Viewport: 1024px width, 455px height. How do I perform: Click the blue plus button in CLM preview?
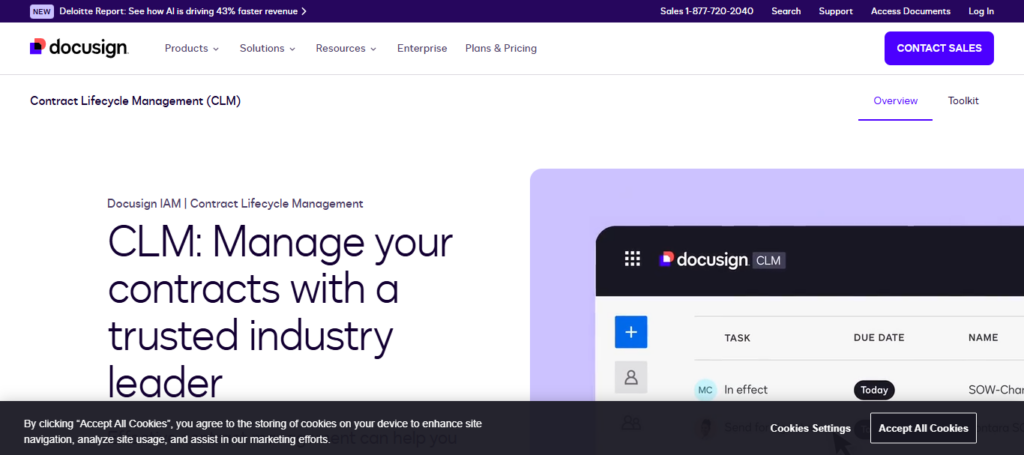631,332
